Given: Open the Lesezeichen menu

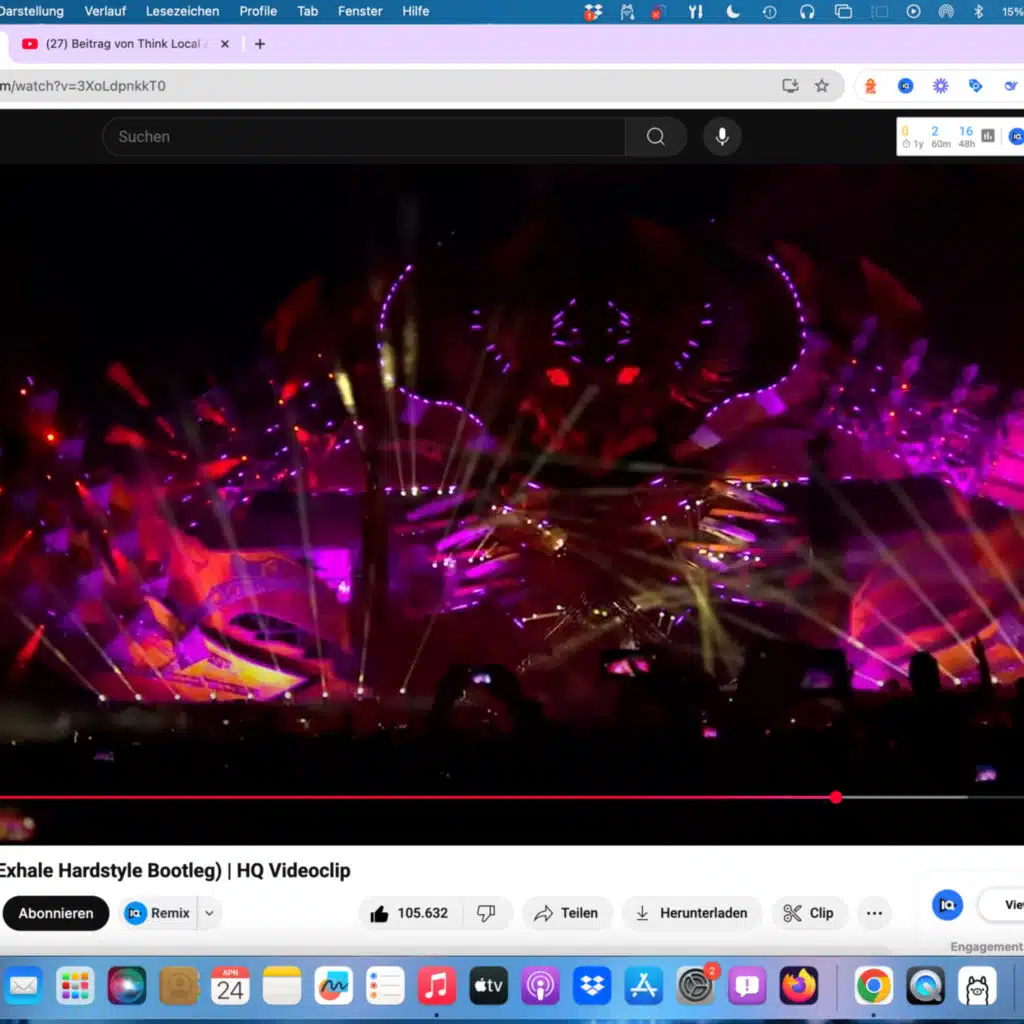Looking at the screenshot, I should (x=182, y=11).
